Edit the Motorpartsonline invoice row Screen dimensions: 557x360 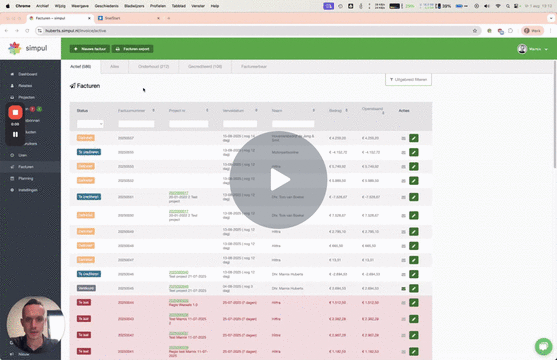(413, 152)
